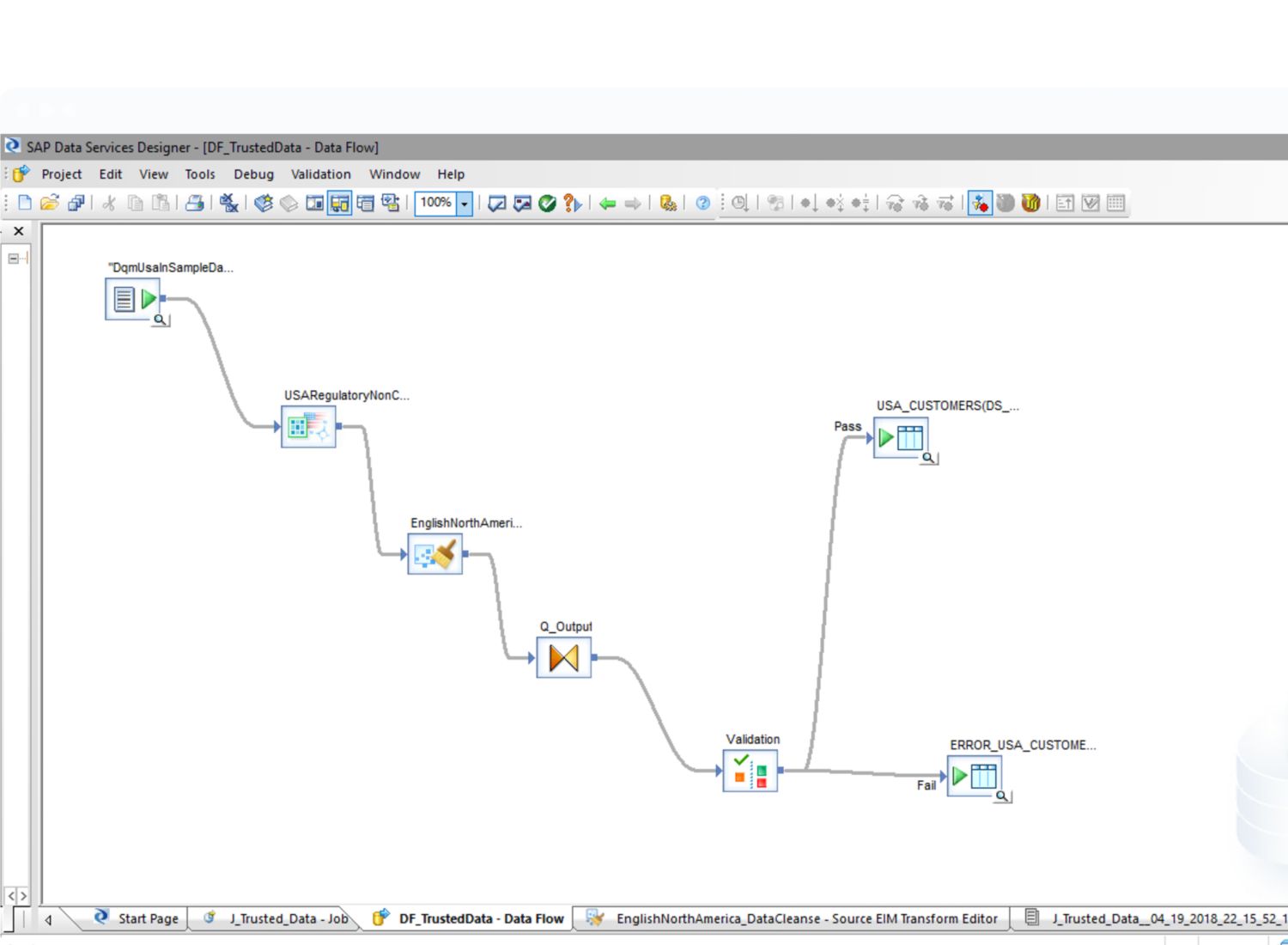The width and height of the screenshot is (1288, 945).
Task: Open the Start Page tab
Action: tap(137, 918)
